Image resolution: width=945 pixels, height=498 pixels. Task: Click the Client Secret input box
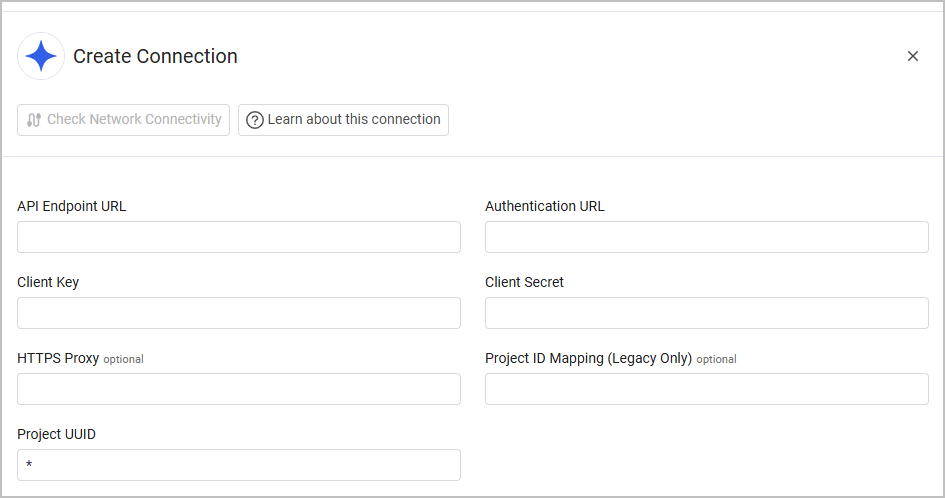click(706, 313)
